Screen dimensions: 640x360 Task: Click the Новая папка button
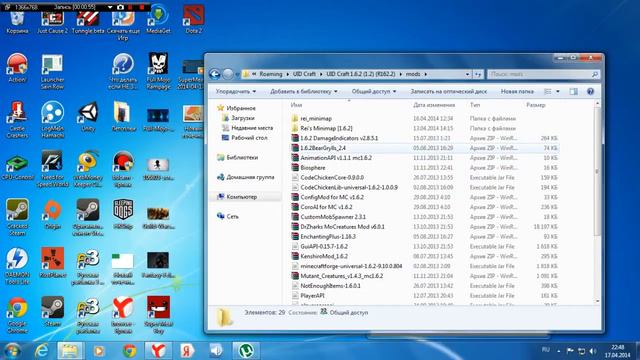pyautogui.click(x=517, y=91)
